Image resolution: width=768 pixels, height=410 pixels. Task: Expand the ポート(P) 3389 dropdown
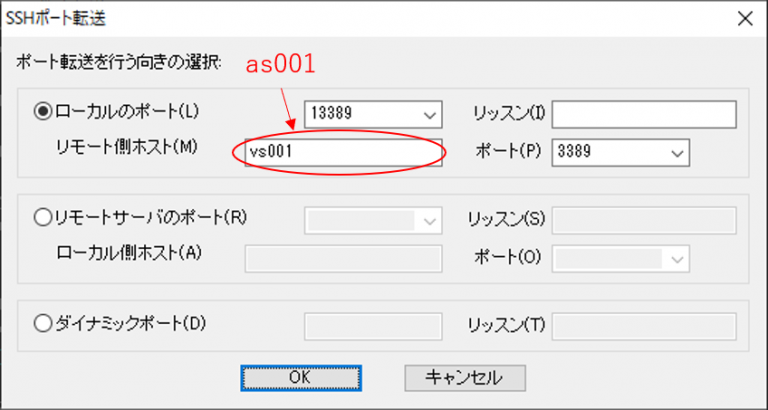pyautogui.click(x=677, y=152)
